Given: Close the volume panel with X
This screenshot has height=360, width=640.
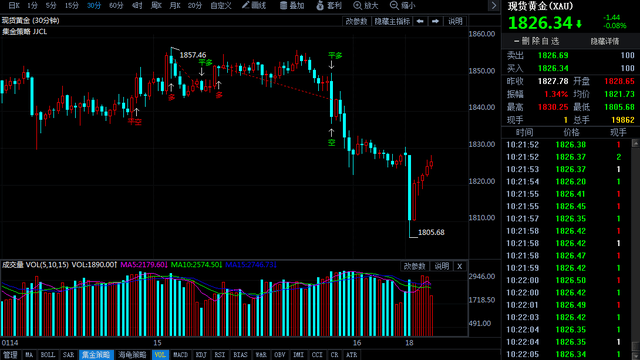Looking at the screenshot, I should [x=460, y=266].
